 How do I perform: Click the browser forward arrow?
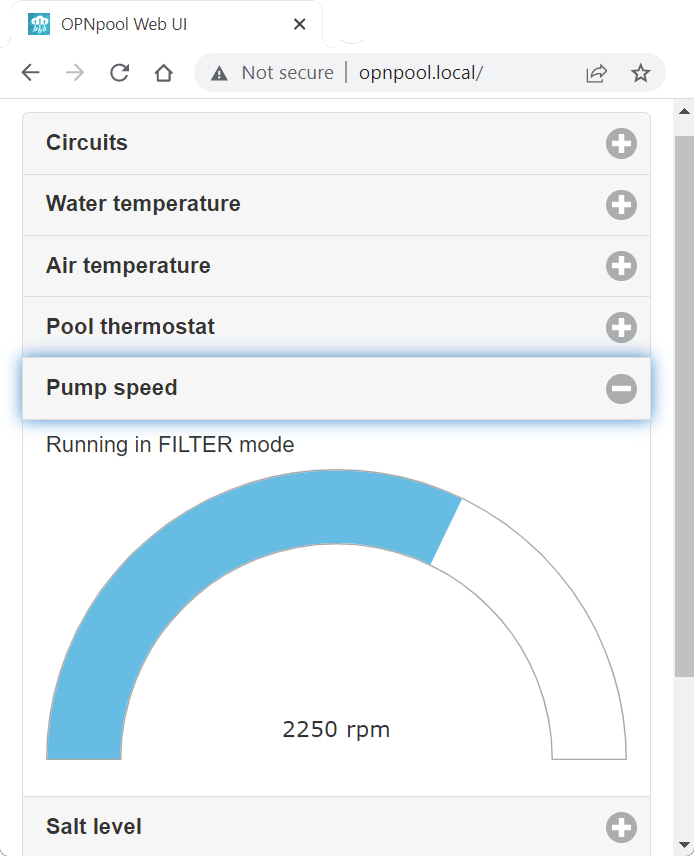pyautogui.click(x=75, y=73)
